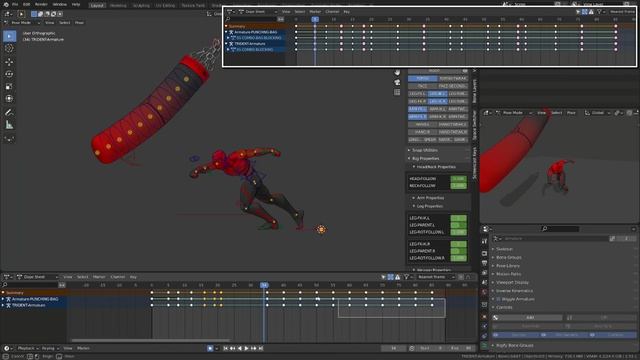
Task: Open the Tool properties tab icon
Action: 484,242
